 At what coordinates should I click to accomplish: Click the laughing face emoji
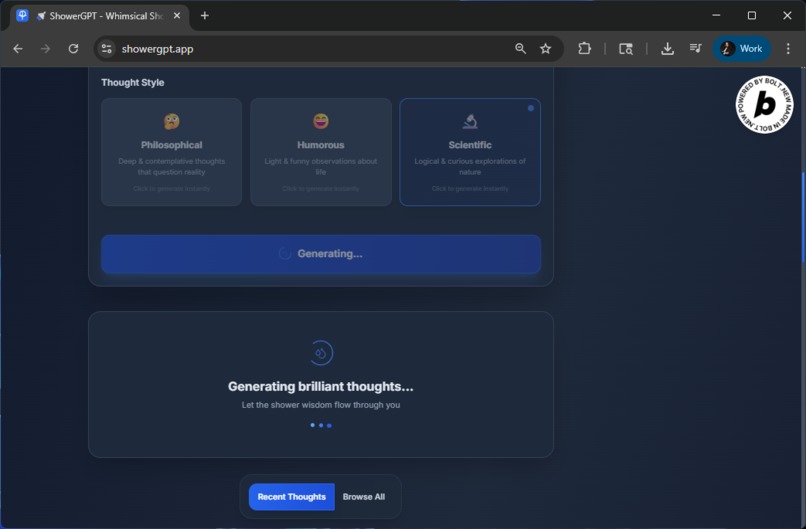click(x=321, y=121)
